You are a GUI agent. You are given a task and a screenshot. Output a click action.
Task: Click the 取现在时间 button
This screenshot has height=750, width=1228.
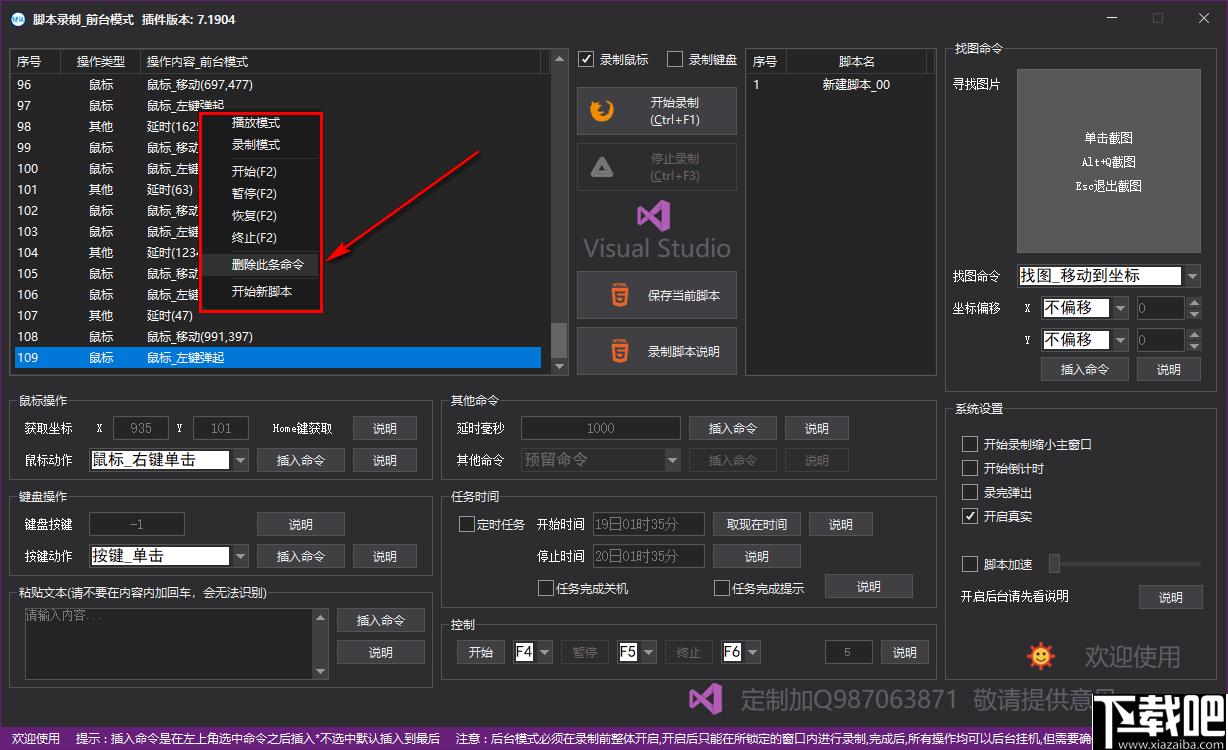(757, 524)
